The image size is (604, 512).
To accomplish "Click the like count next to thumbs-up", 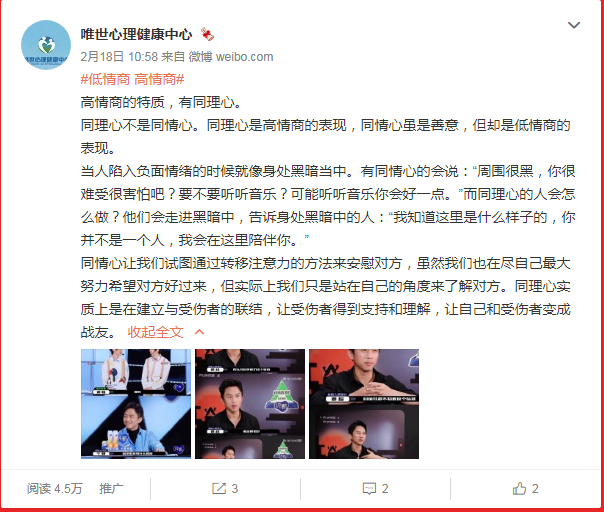I will 535,489.
